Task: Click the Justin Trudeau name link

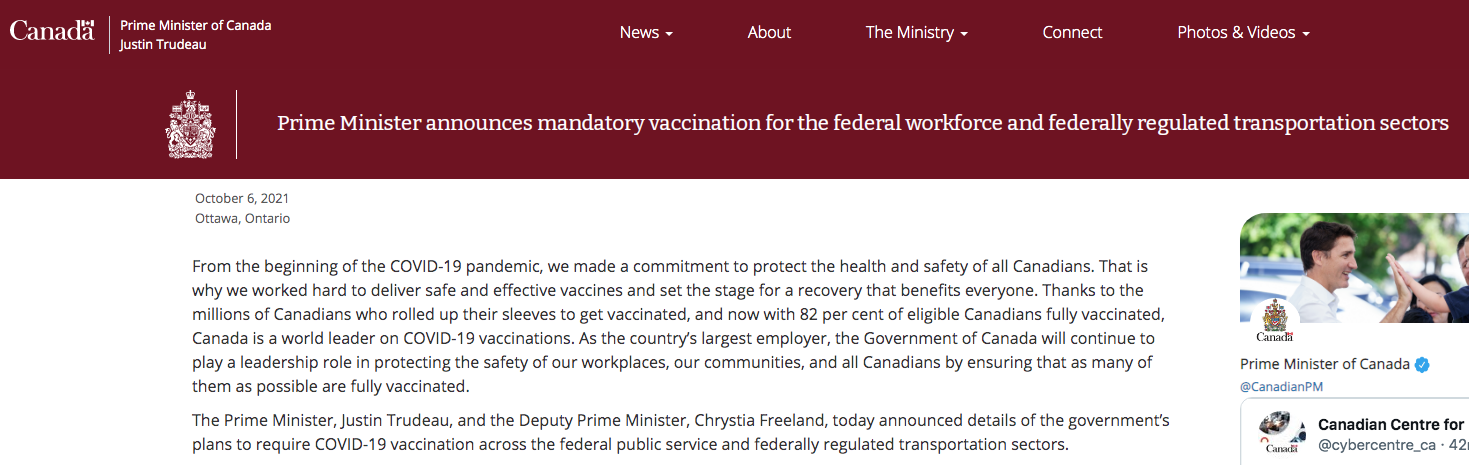Action: (163, 45)
